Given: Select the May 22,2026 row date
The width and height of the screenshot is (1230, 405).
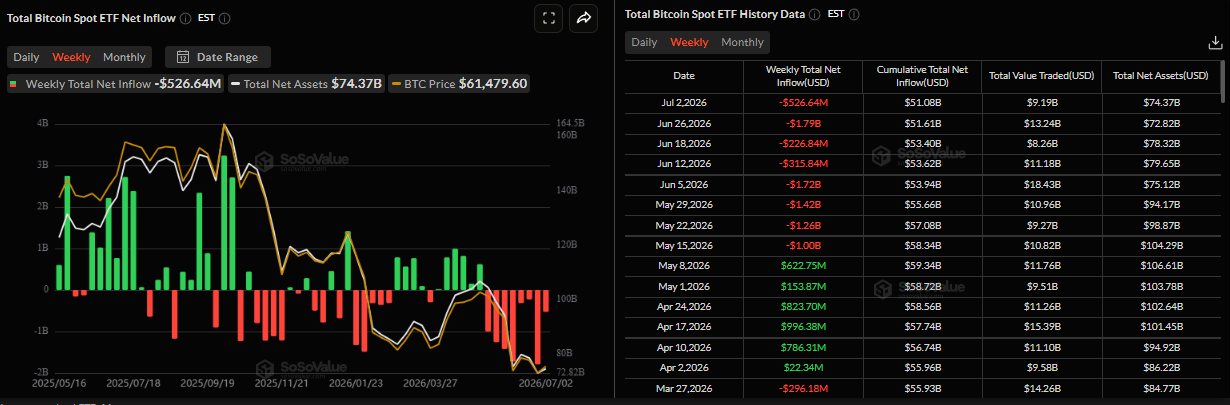Looking at the screenshot, I should point(684,226).
